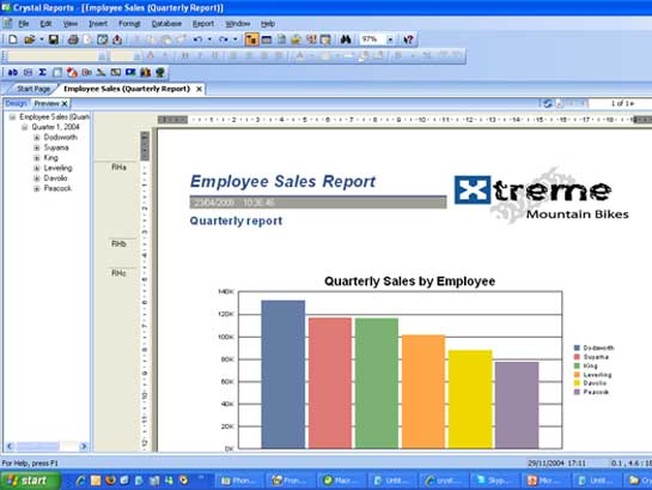
Task: Click the orange Leverling legend swatch
Action: point(577,374)
